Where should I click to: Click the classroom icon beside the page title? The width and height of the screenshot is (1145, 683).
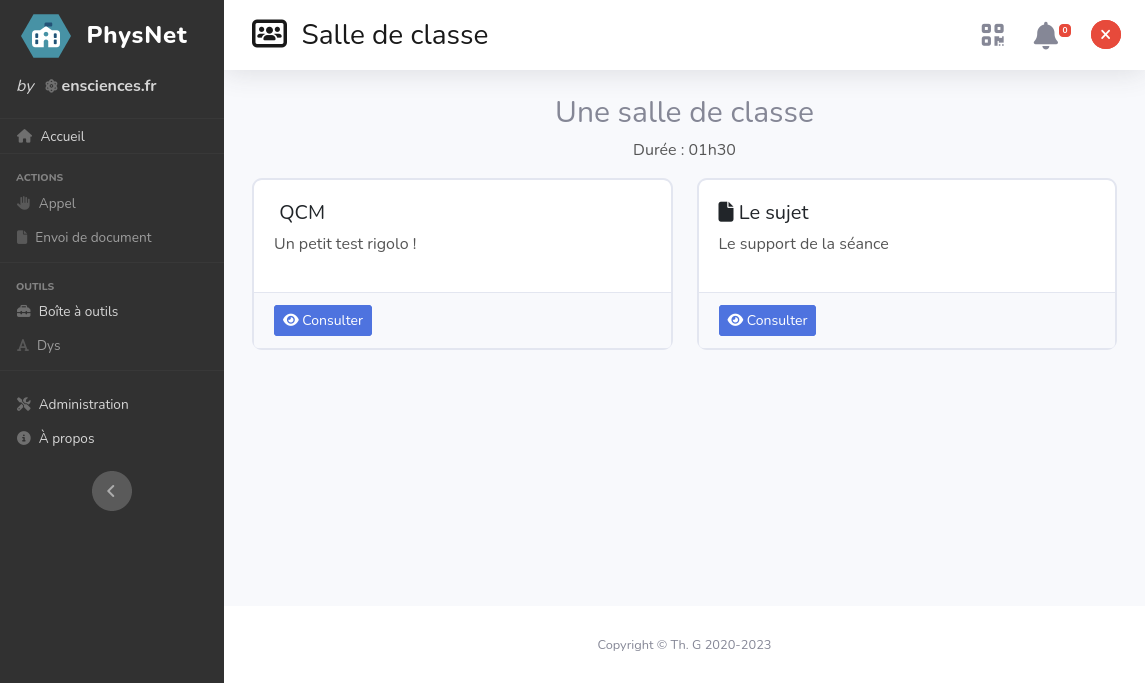tap(269, 35)
